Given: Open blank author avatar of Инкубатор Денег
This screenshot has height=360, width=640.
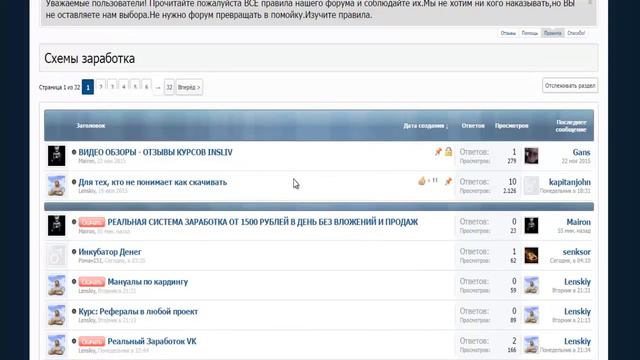Looking at the screenshot, I should [x=56, y=255].
